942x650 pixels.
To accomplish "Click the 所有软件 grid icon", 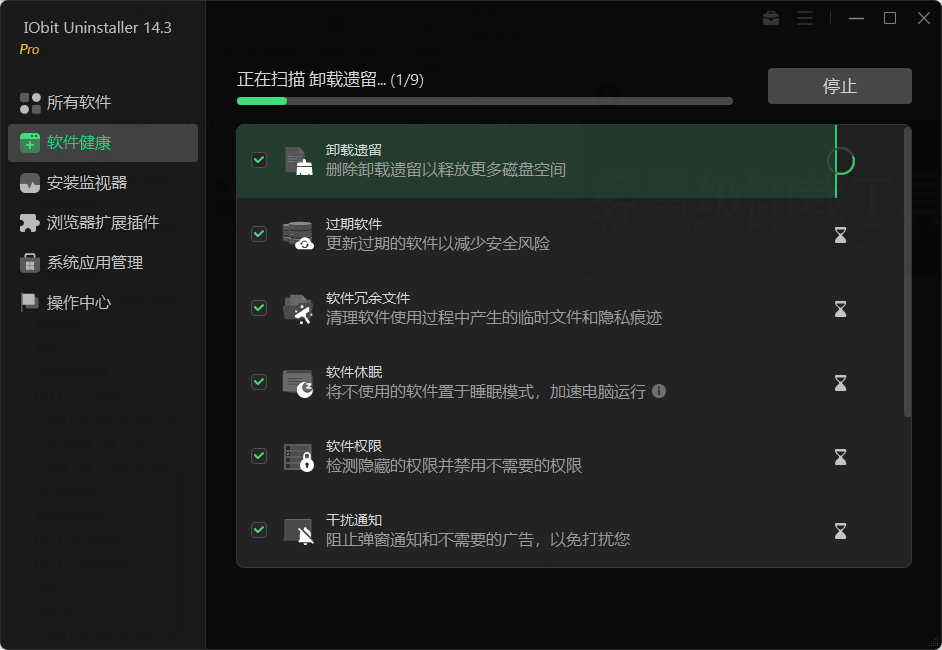I will [30, 103].
